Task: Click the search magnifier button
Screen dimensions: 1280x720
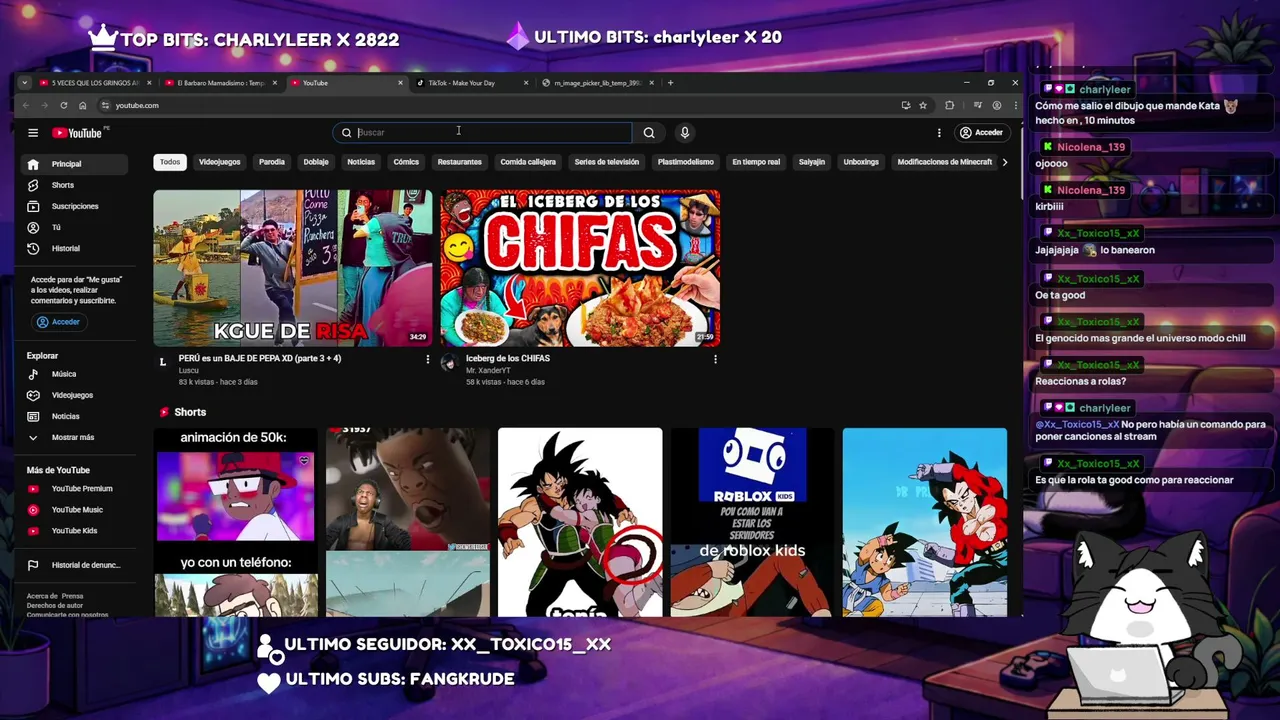Action: tap(649, 132)
